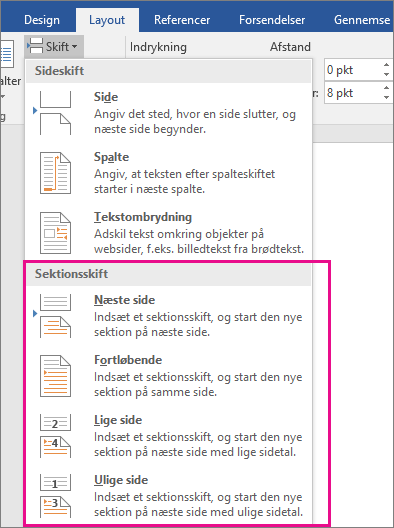Screen dimensions: 394x528
Task: Decrease the 8 pkt spacing value
Action: (x=386, y=97)
